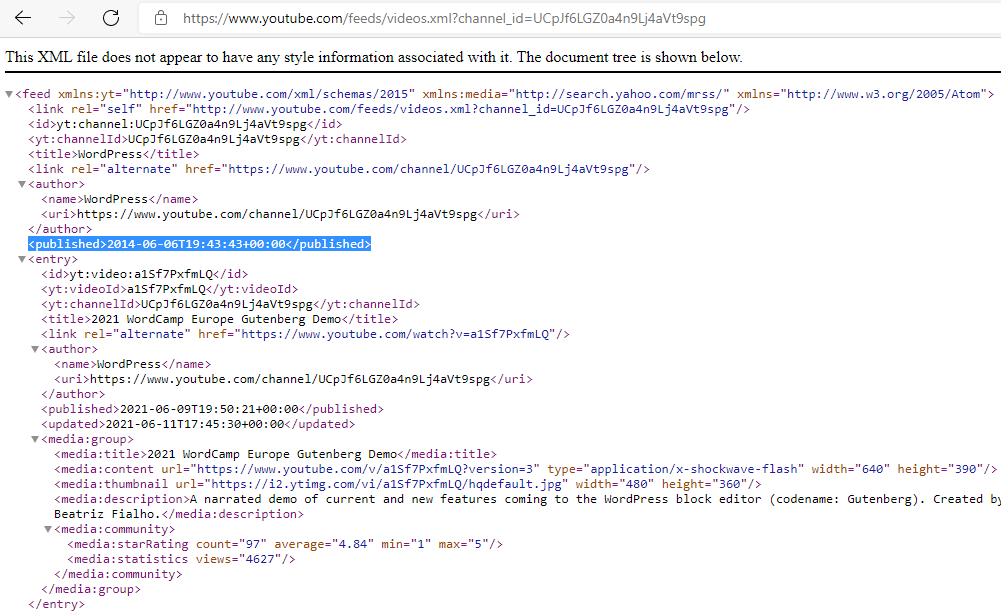Screen dimensions: 1001x613
Task: Click the id yt:video:a1Sf7PxfmLQ line
Action: tap(144, 274)
